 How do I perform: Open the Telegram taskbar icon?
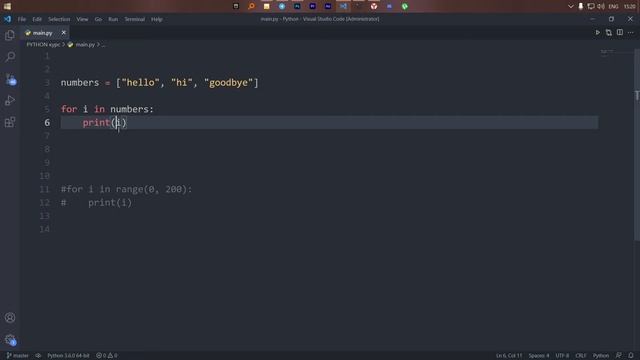point(282,6)
